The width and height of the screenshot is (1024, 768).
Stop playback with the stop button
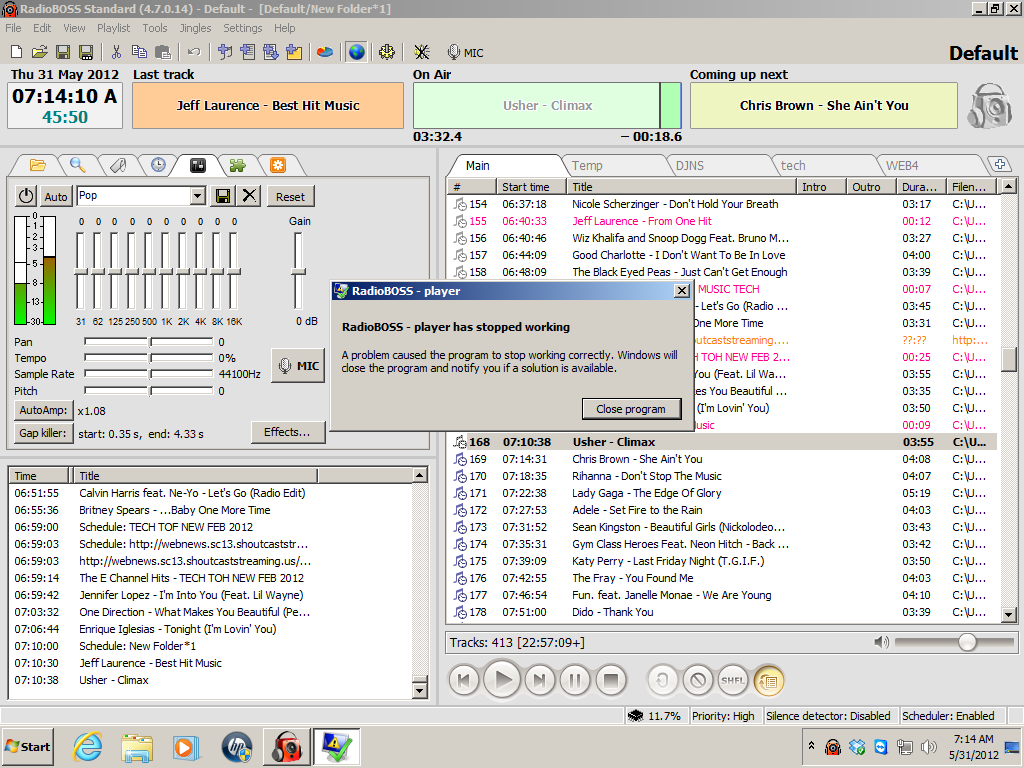click(x=611, y=680)
